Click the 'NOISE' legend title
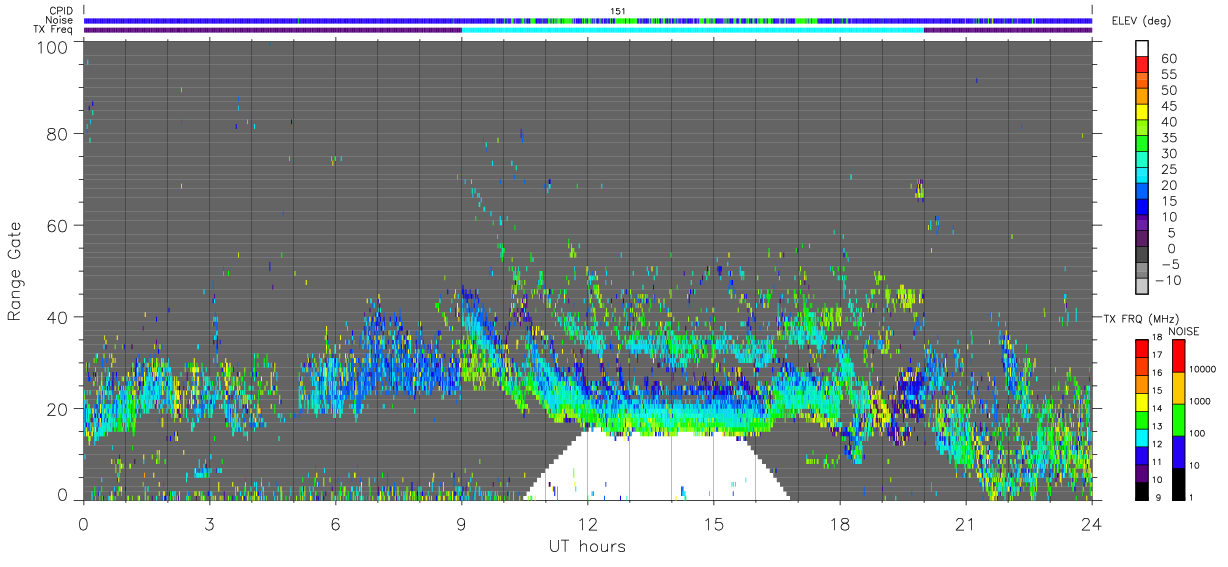This screenshot has height=567, width=1228. (x=1183, y=331)
